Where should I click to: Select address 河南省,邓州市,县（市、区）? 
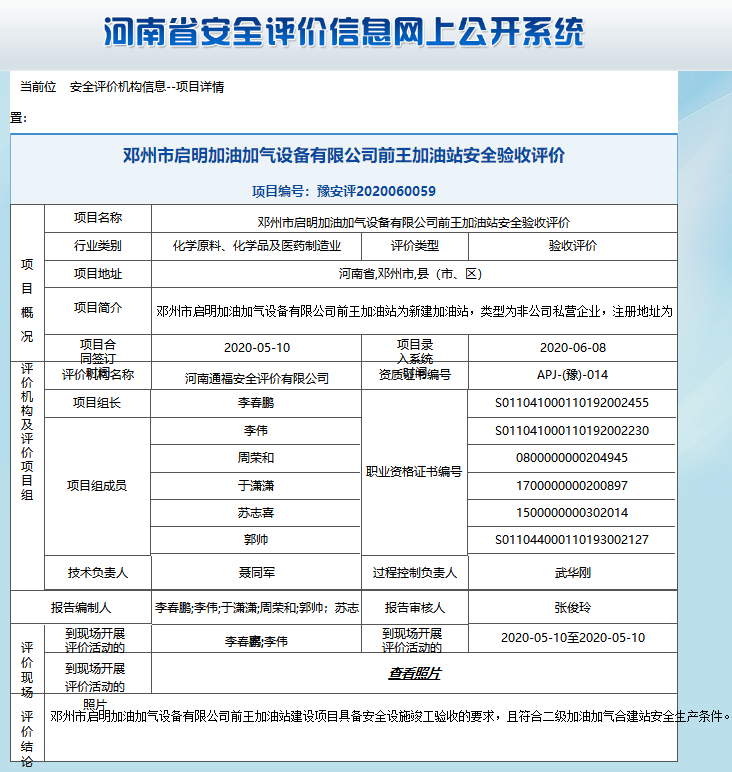(x=410, y=274)
